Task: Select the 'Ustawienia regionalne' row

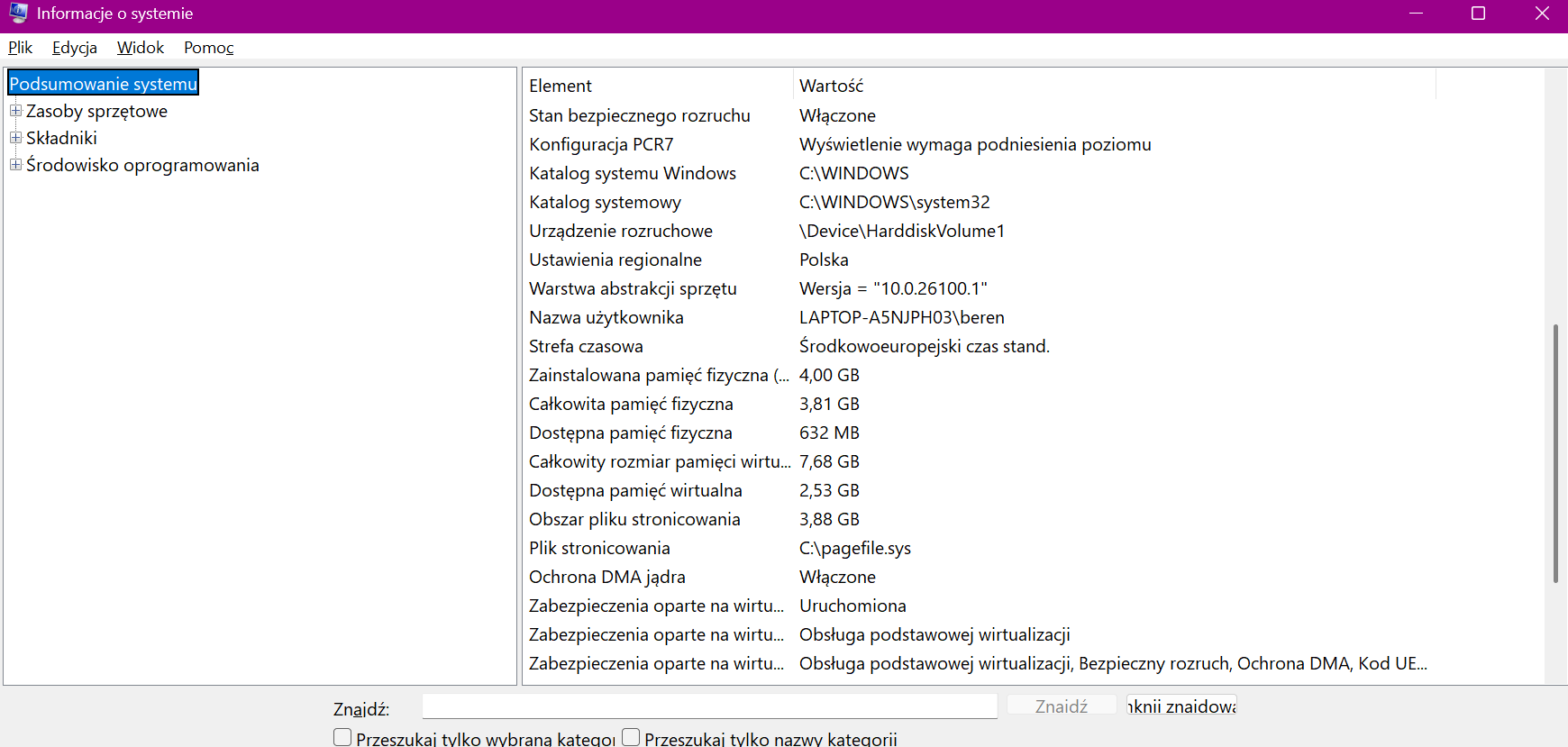Action: tap(980, 260)
